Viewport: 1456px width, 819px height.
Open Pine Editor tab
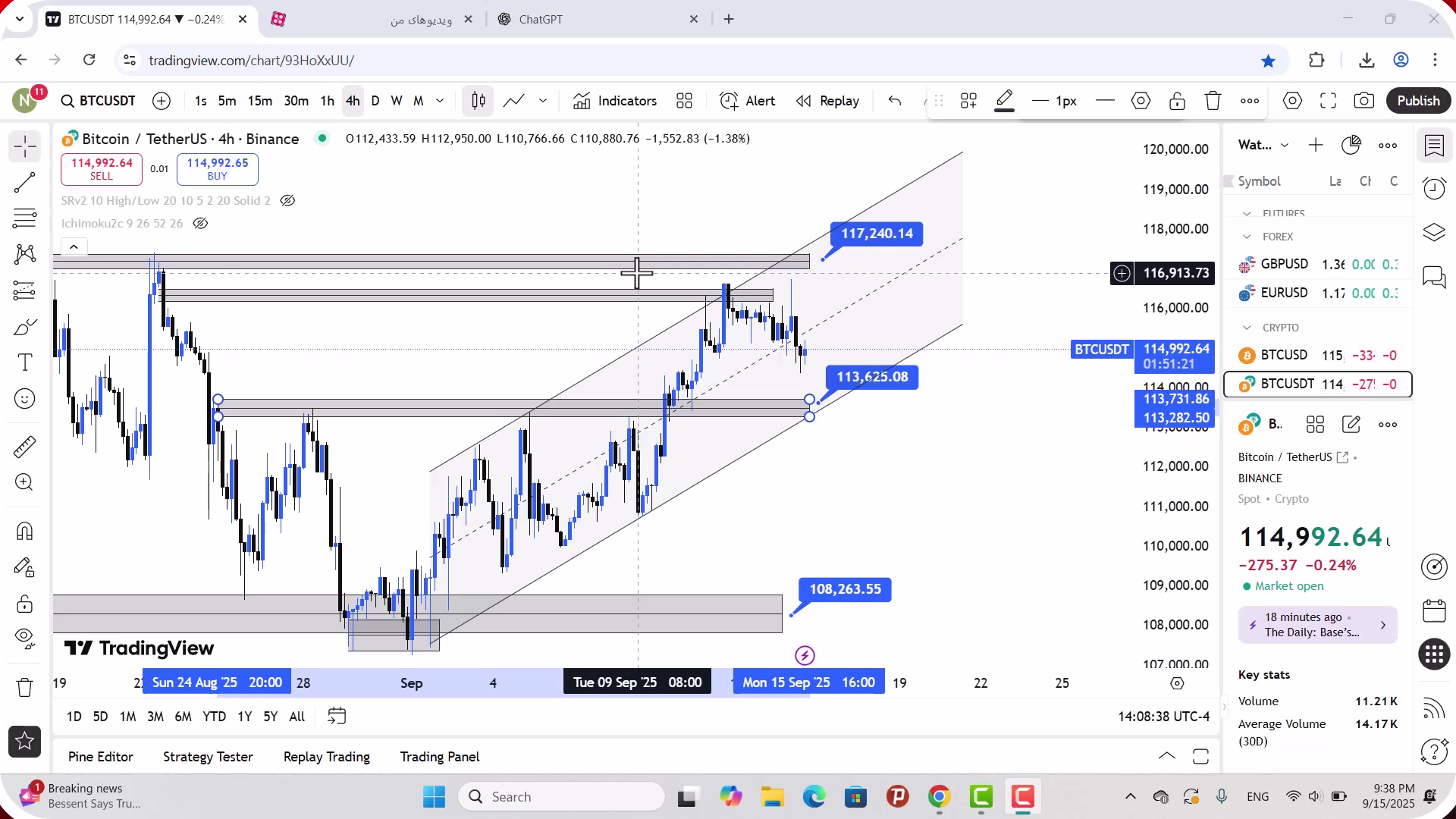click(x=101, y=757)
